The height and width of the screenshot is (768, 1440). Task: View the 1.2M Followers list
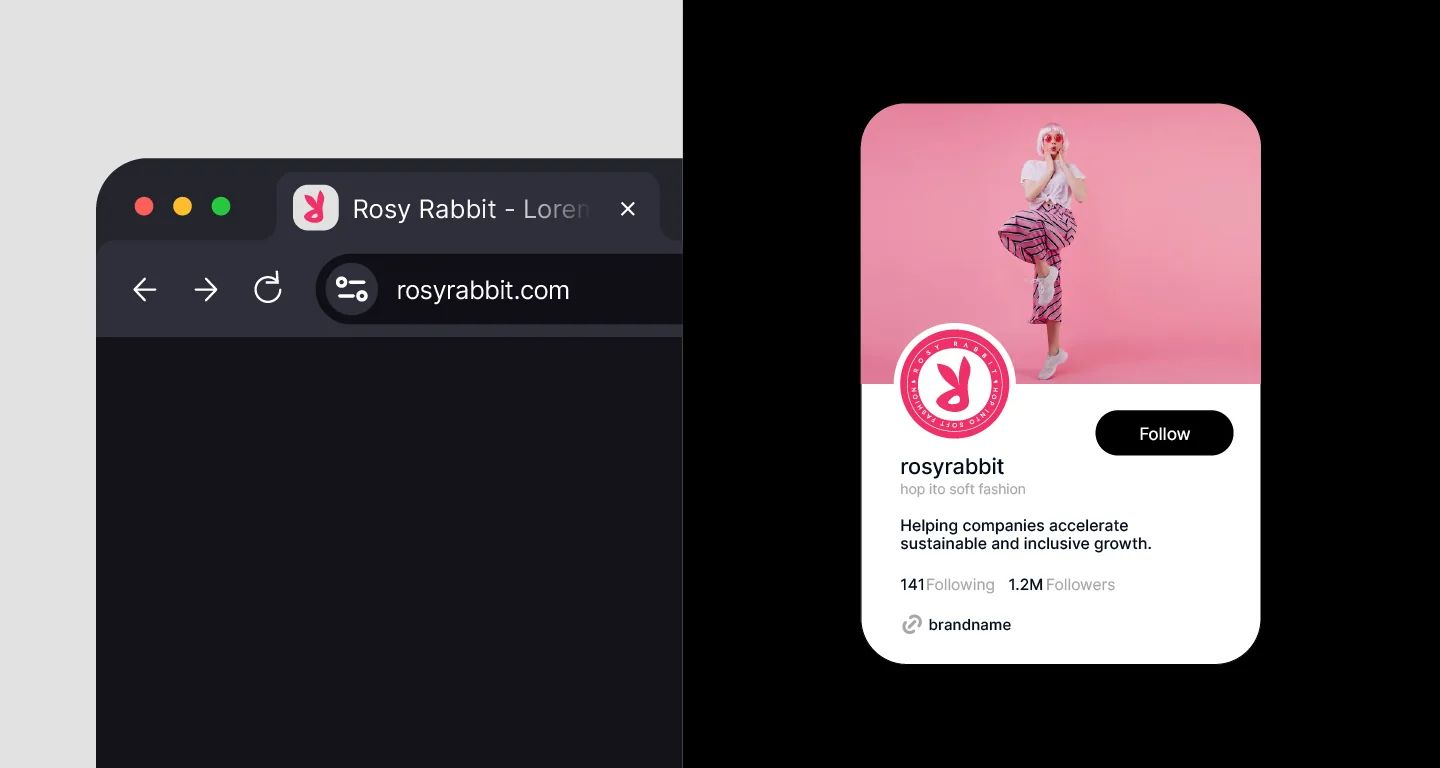pyautogui.click(x=1061, y=585)
